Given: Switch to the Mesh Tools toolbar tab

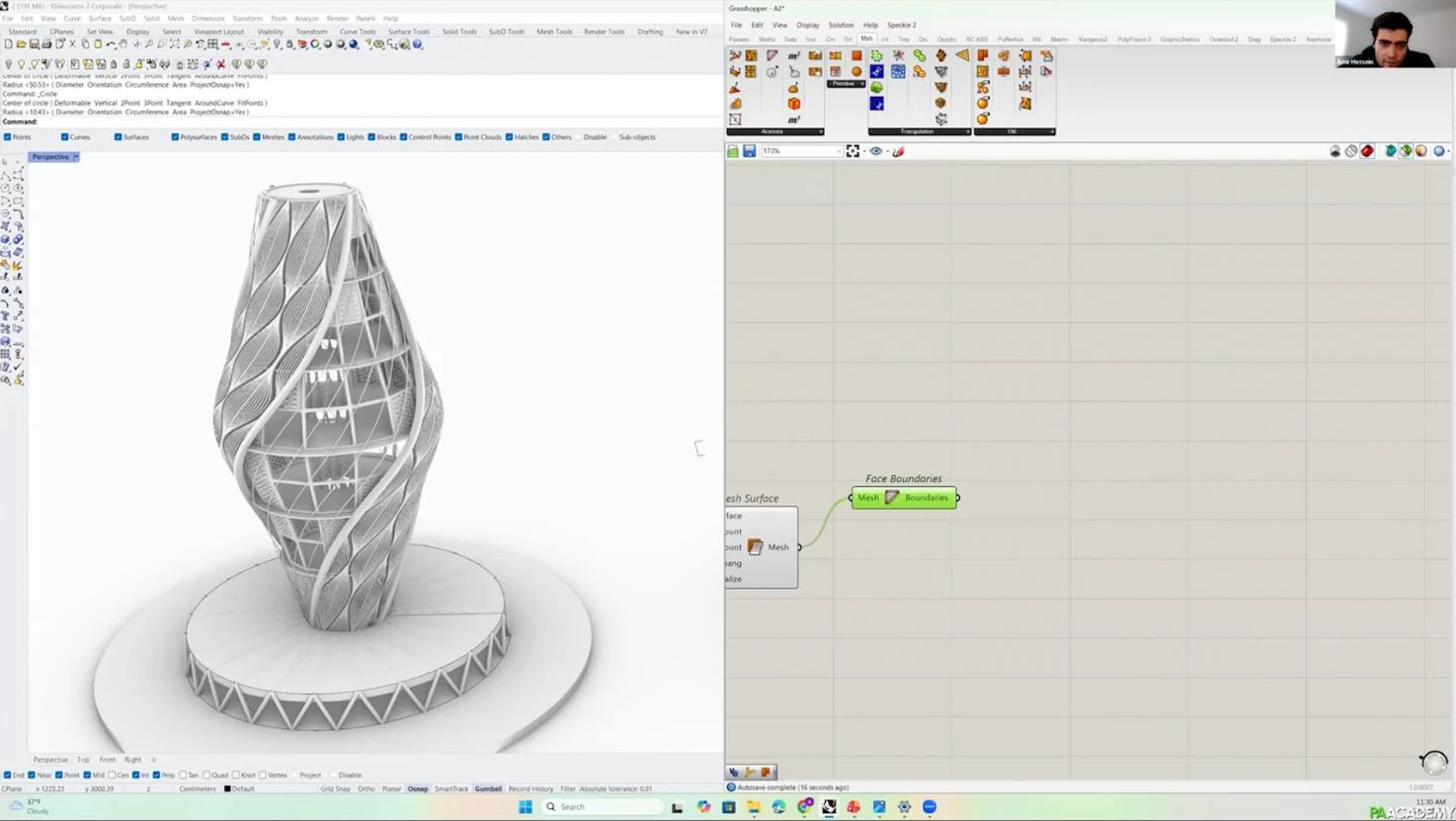Looking at the screenshot, I should click(x=554, y=32).
